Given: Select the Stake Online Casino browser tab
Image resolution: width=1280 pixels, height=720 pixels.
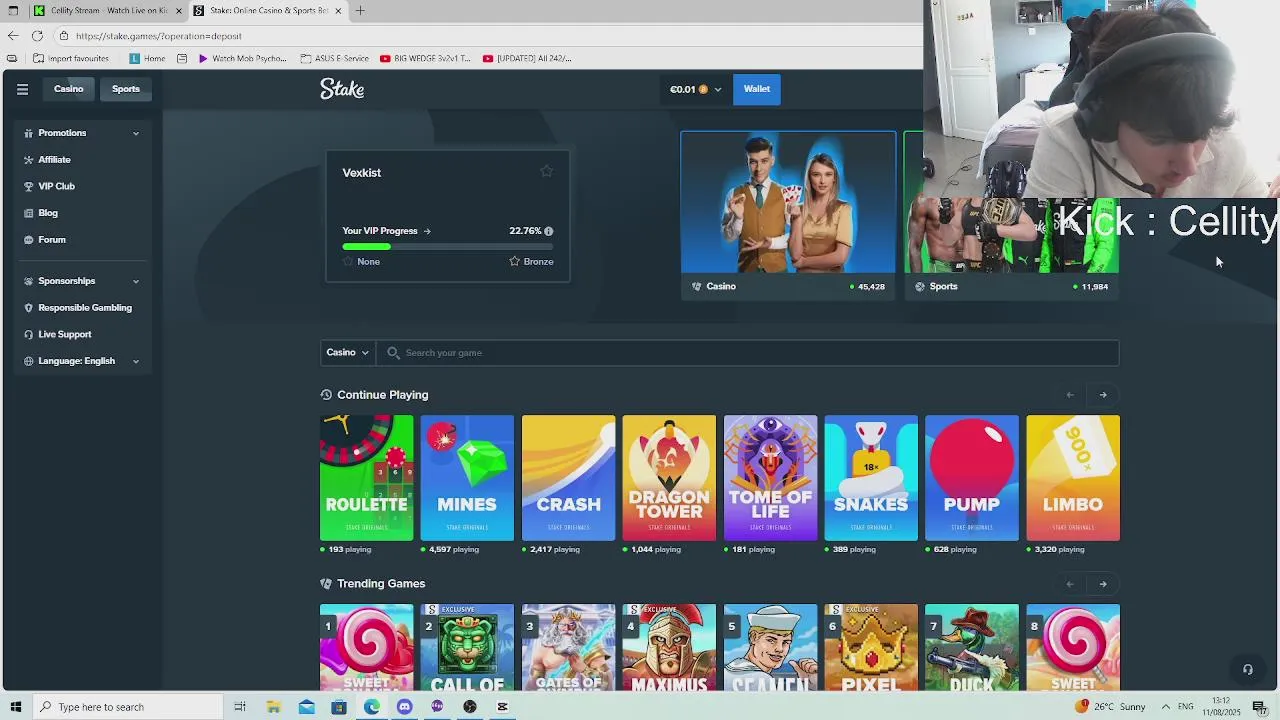Looking at the screenshot, I should 268,11.
